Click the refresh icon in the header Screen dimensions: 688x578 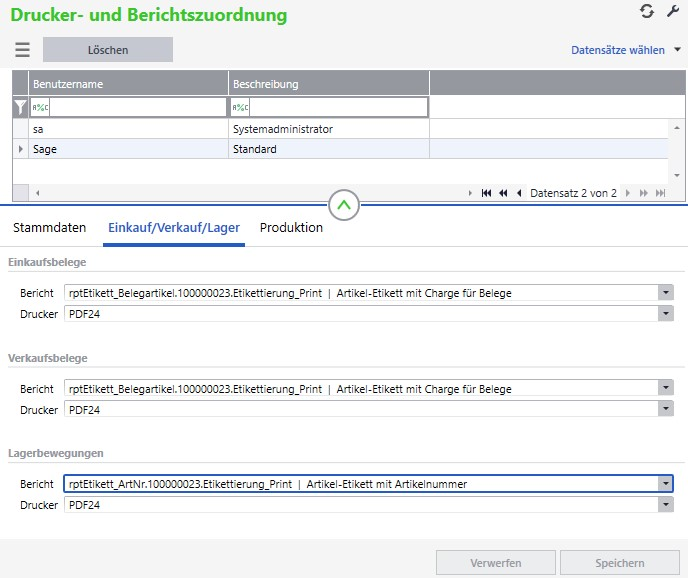coord(647,11)
